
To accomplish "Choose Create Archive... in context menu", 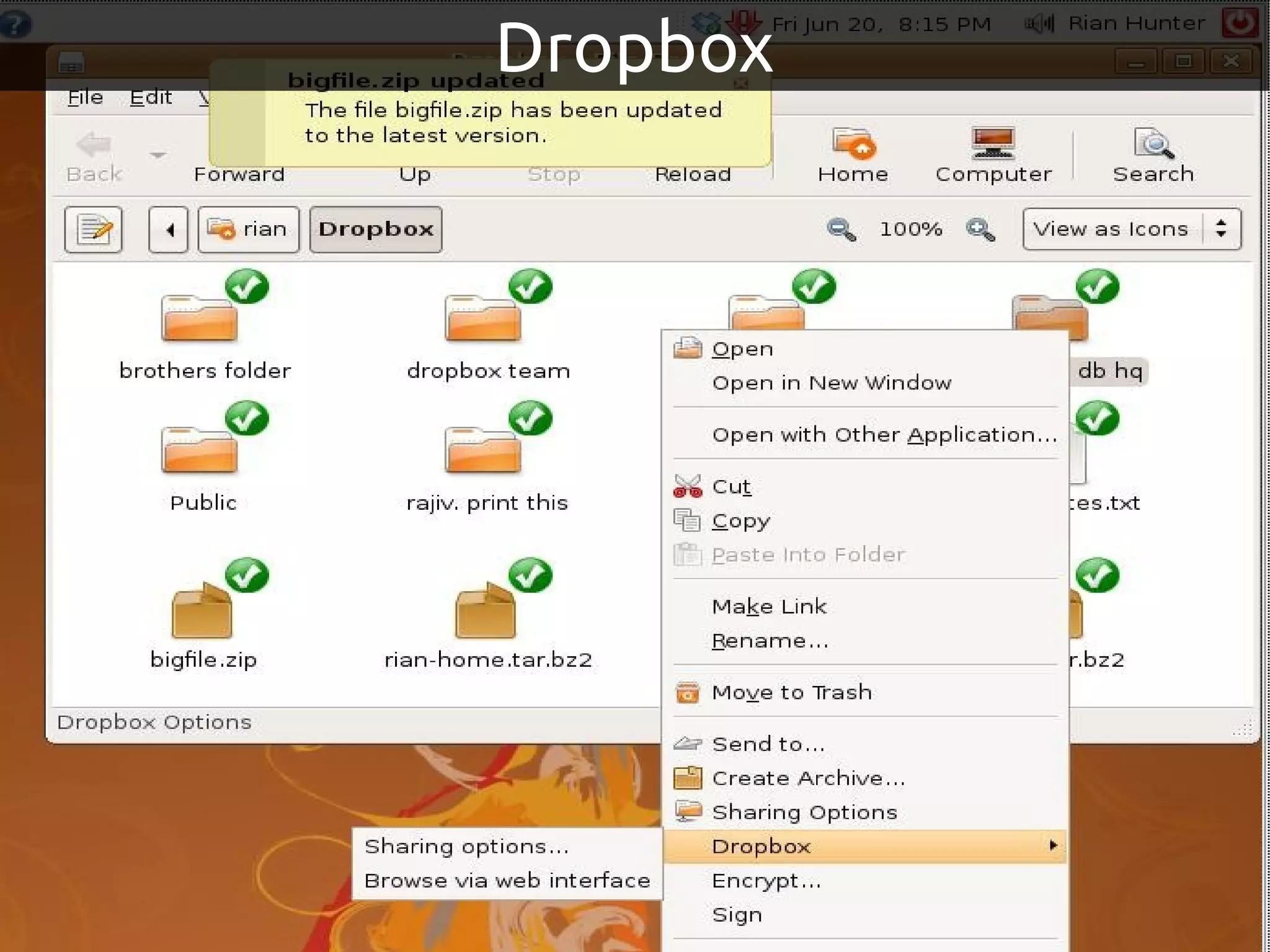I will pyautogui.click(x=865, y=778).
